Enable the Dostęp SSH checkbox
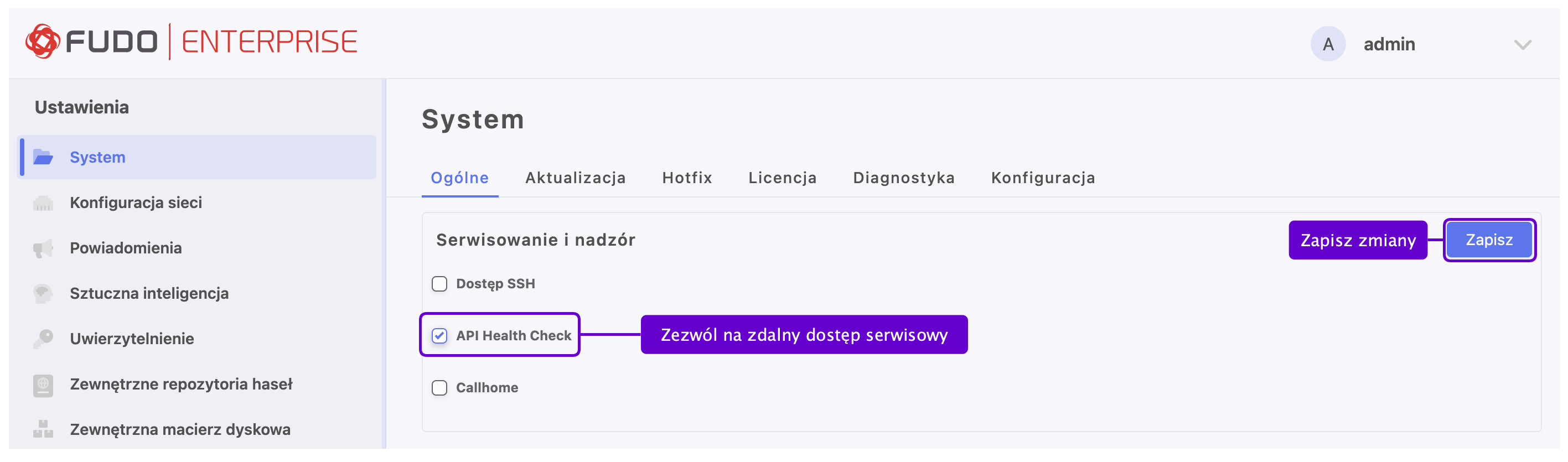 (x=439, y=284)
